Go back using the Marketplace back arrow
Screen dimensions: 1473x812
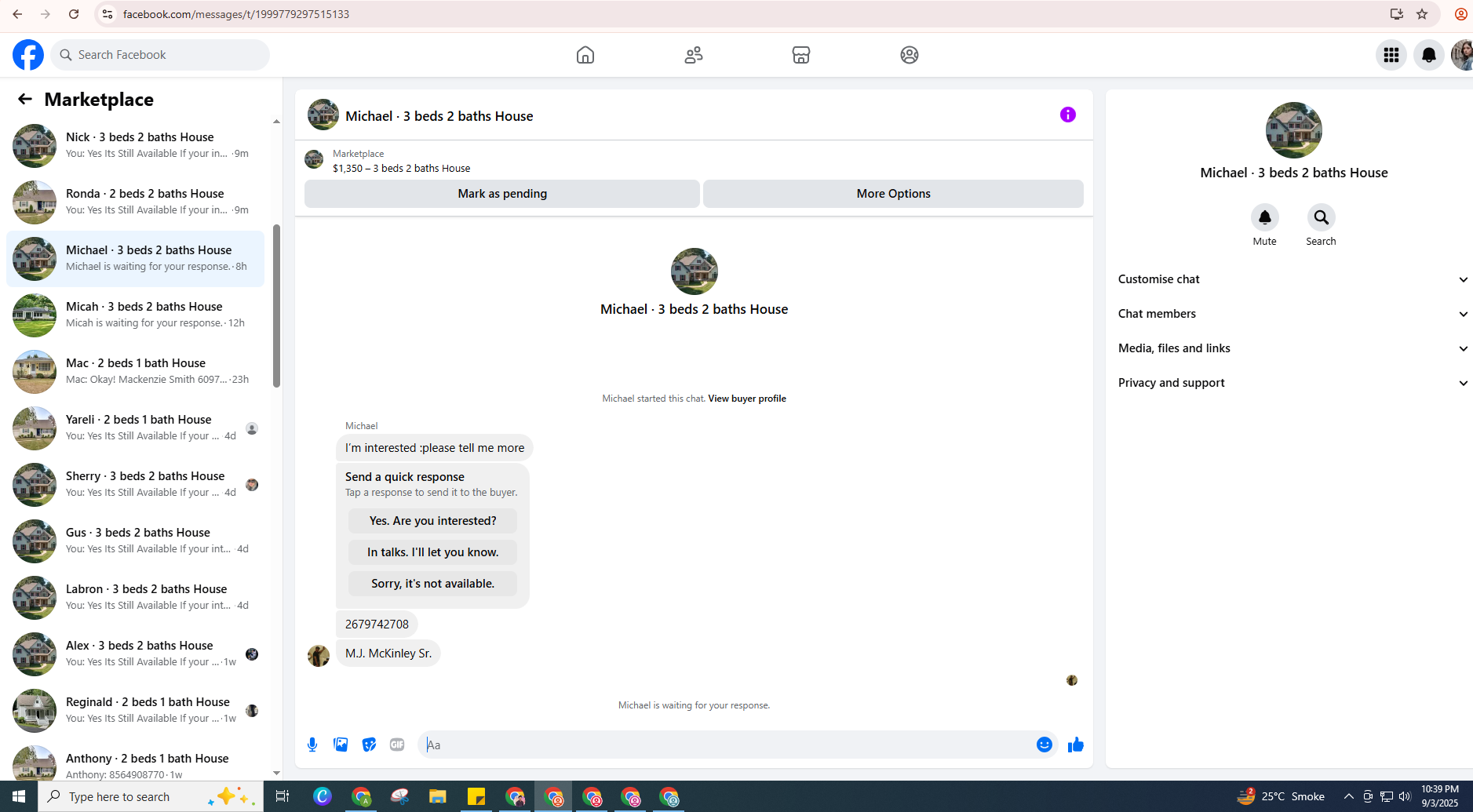point(25,99)
